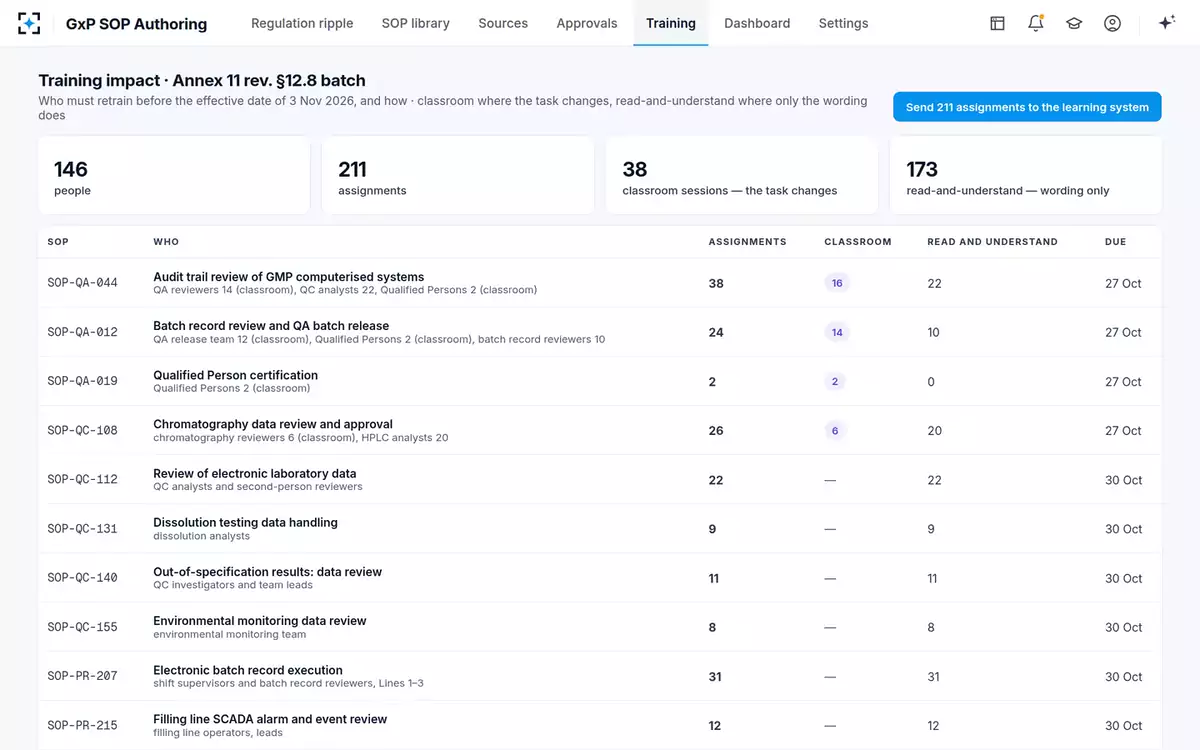Click the 146 people summary card
Image resolution: width=1200 pixels, height=750 pixels.
pyautogui.click(x=174, y=176)
